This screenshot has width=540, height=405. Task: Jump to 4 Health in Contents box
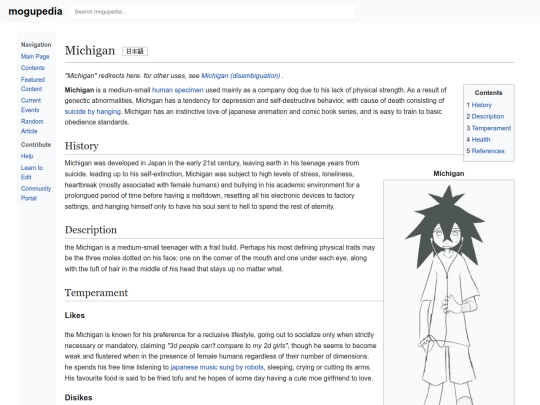478,139
